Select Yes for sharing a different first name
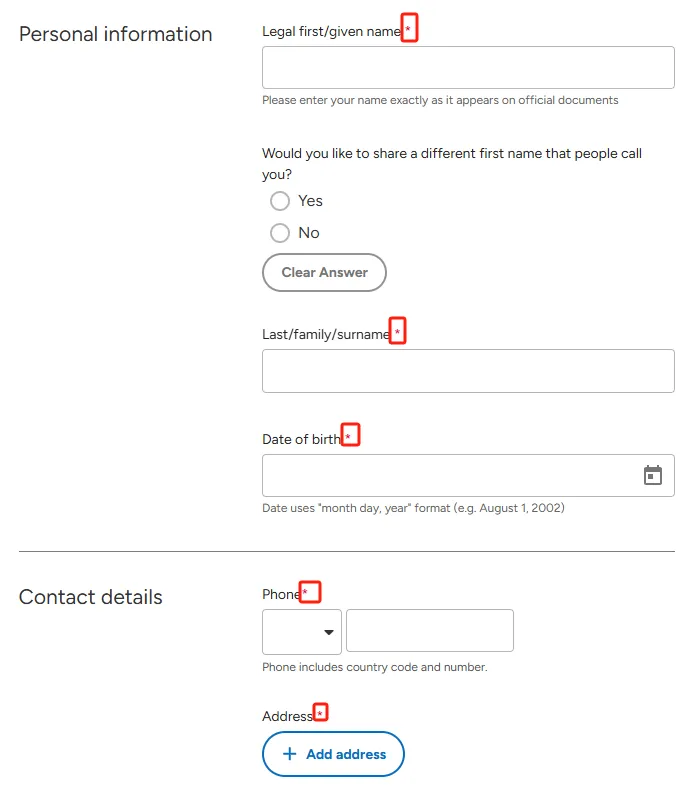This screenshot has height=796, width=696. click(x=280, y=201)
